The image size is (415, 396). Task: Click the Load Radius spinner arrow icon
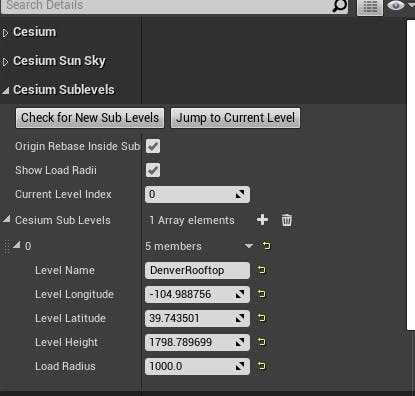[240, 366]
